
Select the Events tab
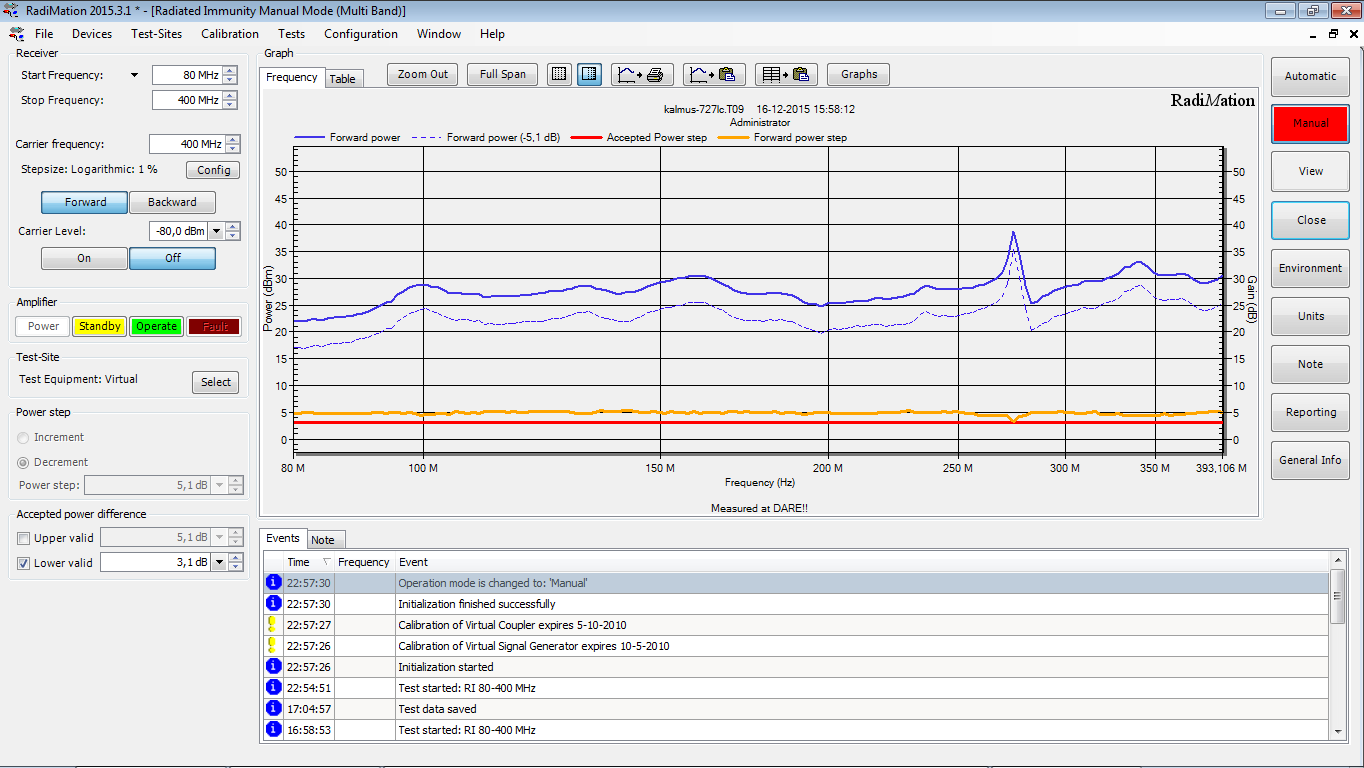(x=283, y=538)
